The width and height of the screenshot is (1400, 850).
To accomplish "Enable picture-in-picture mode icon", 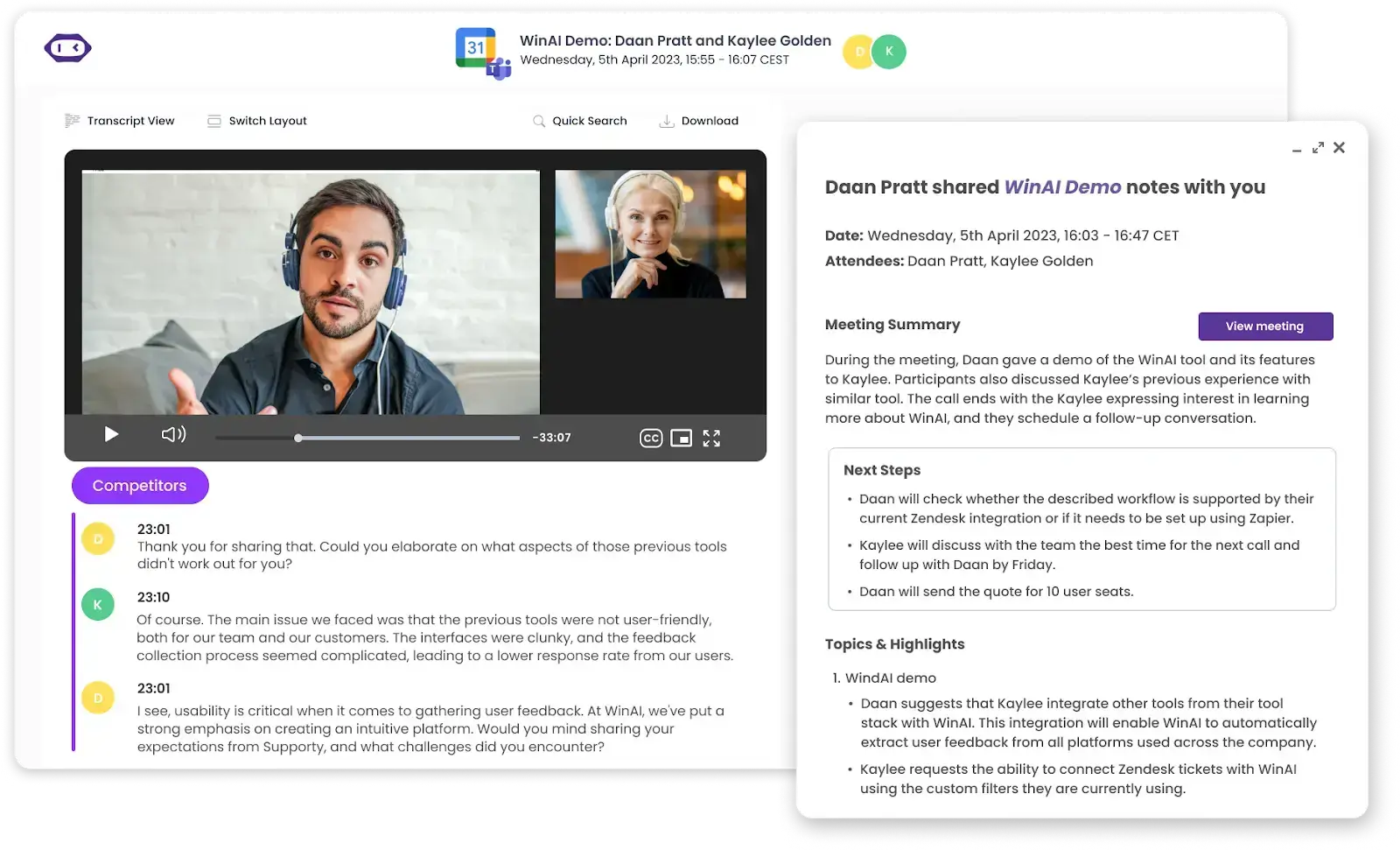I will (x=681, y=438).
